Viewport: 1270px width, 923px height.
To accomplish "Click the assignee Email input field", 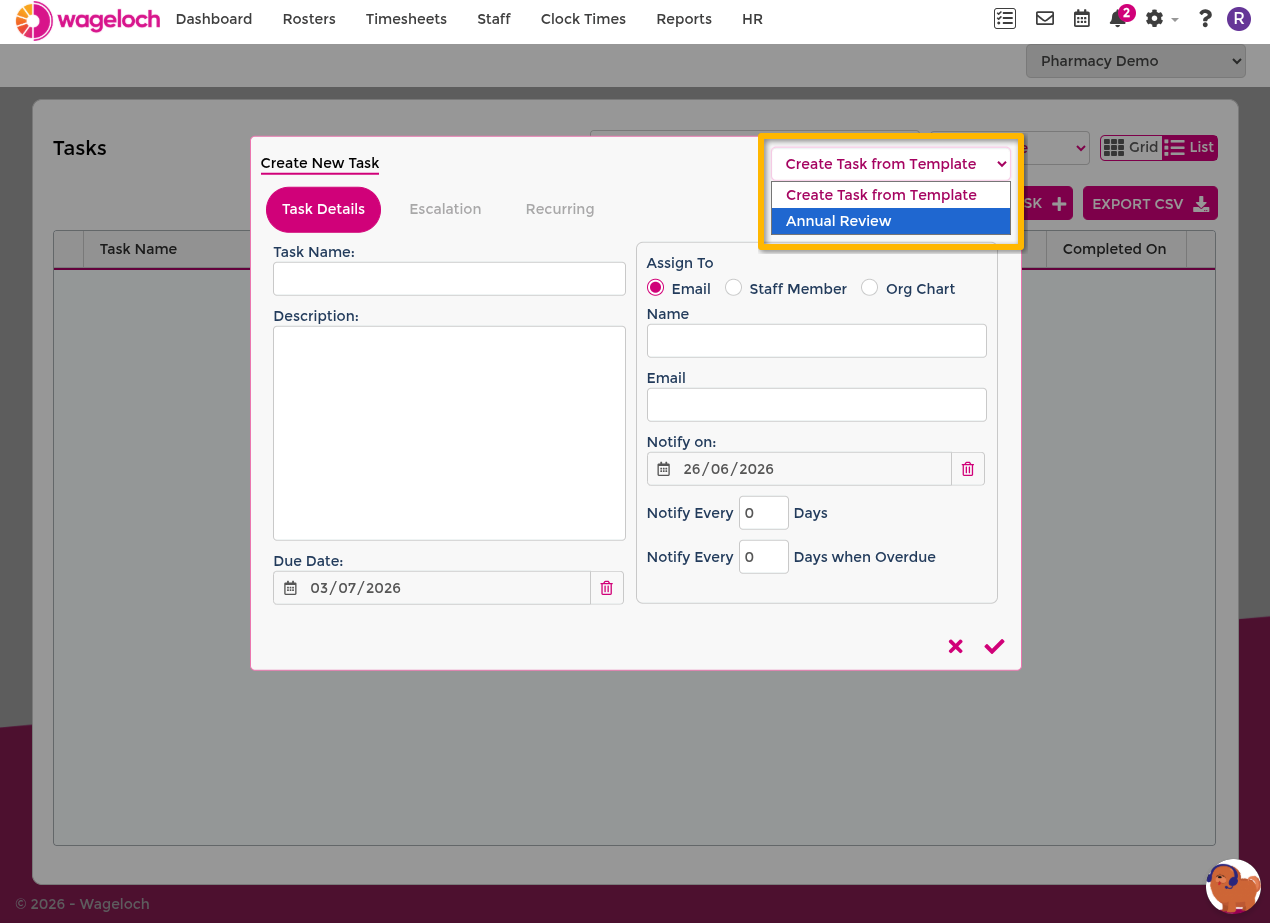I will click(817, 405).
